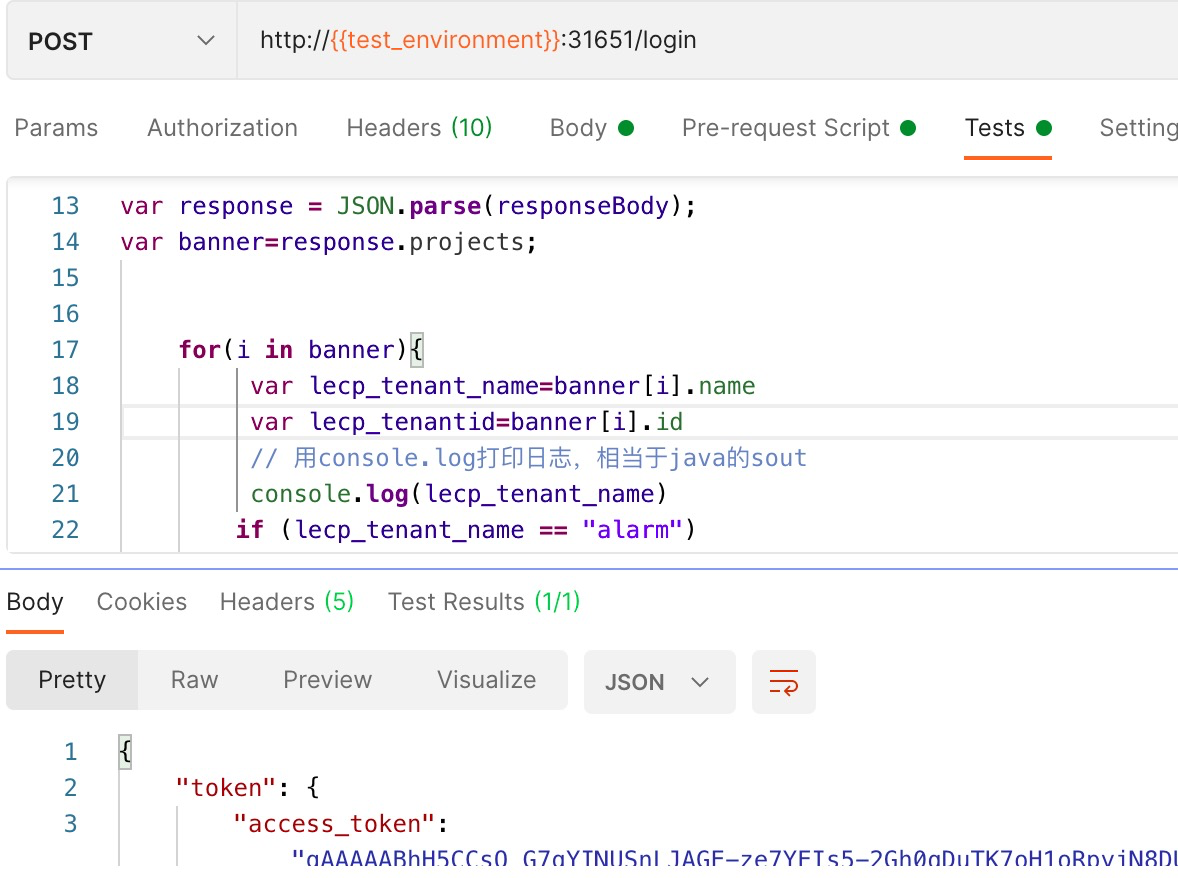1178x878 pixels.
Task: Click empty editor line 15
Action: click(649, 278)
